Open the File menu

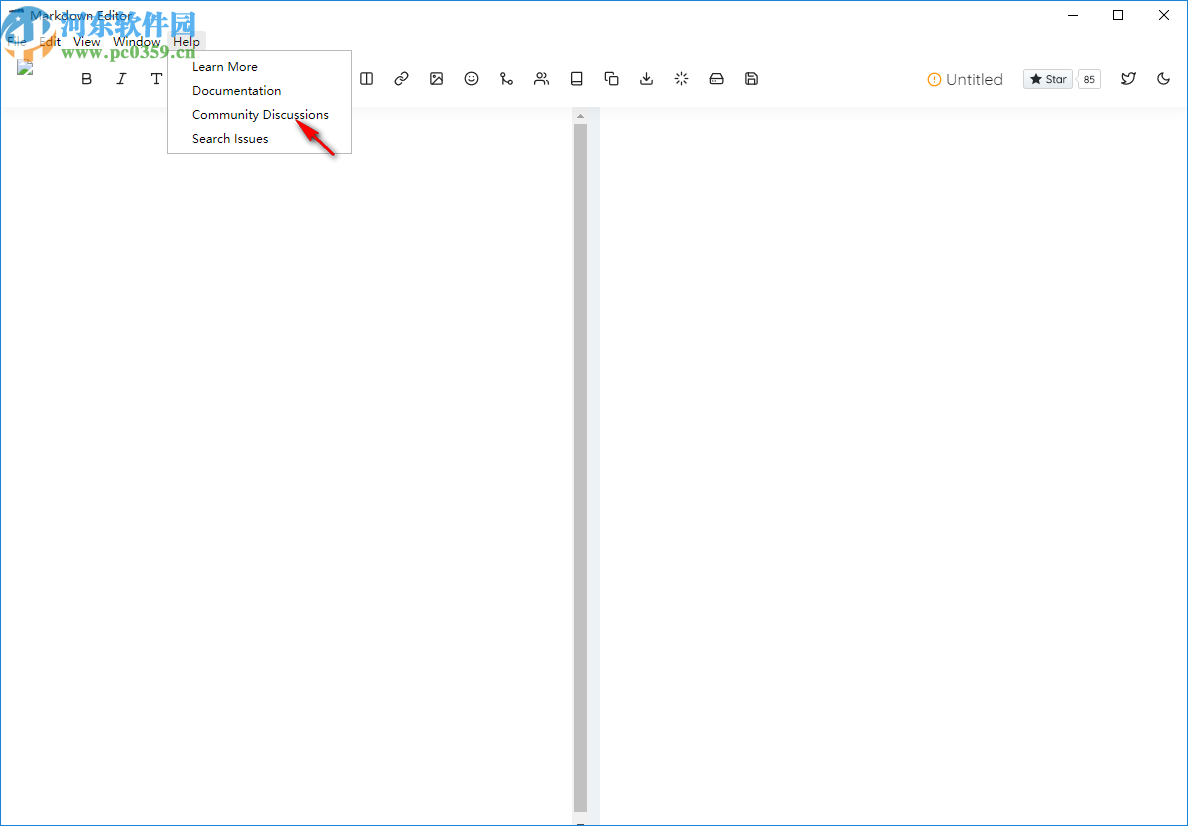[16, 41]
